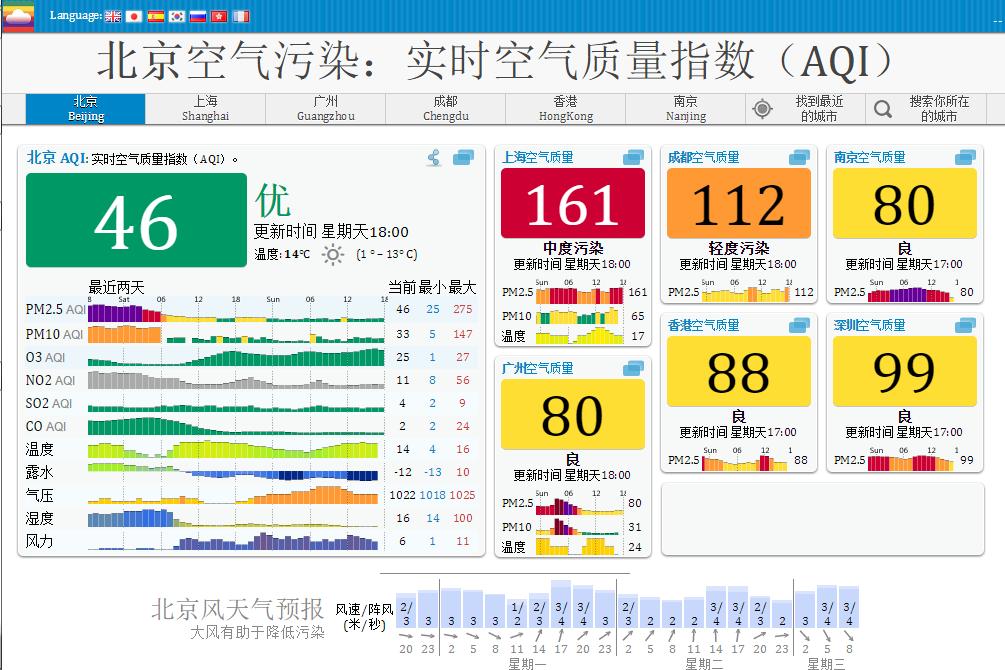Viewport: 1005px width, 670px height.
Task: Click the site's cloud logo
Action: click(18, 17)
